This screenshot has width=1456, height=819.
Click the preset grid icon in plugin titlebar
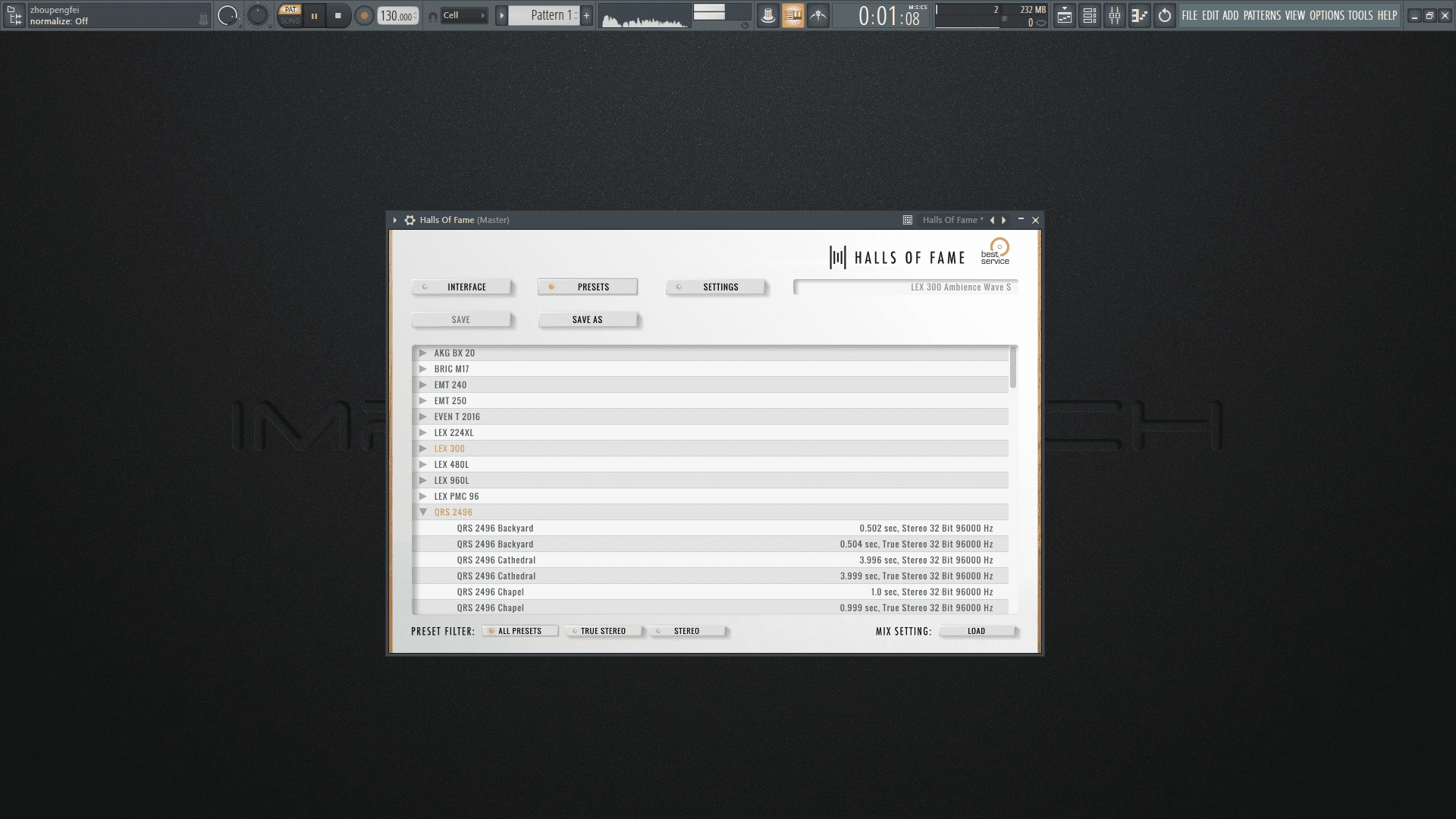click(x=908, y=220)
